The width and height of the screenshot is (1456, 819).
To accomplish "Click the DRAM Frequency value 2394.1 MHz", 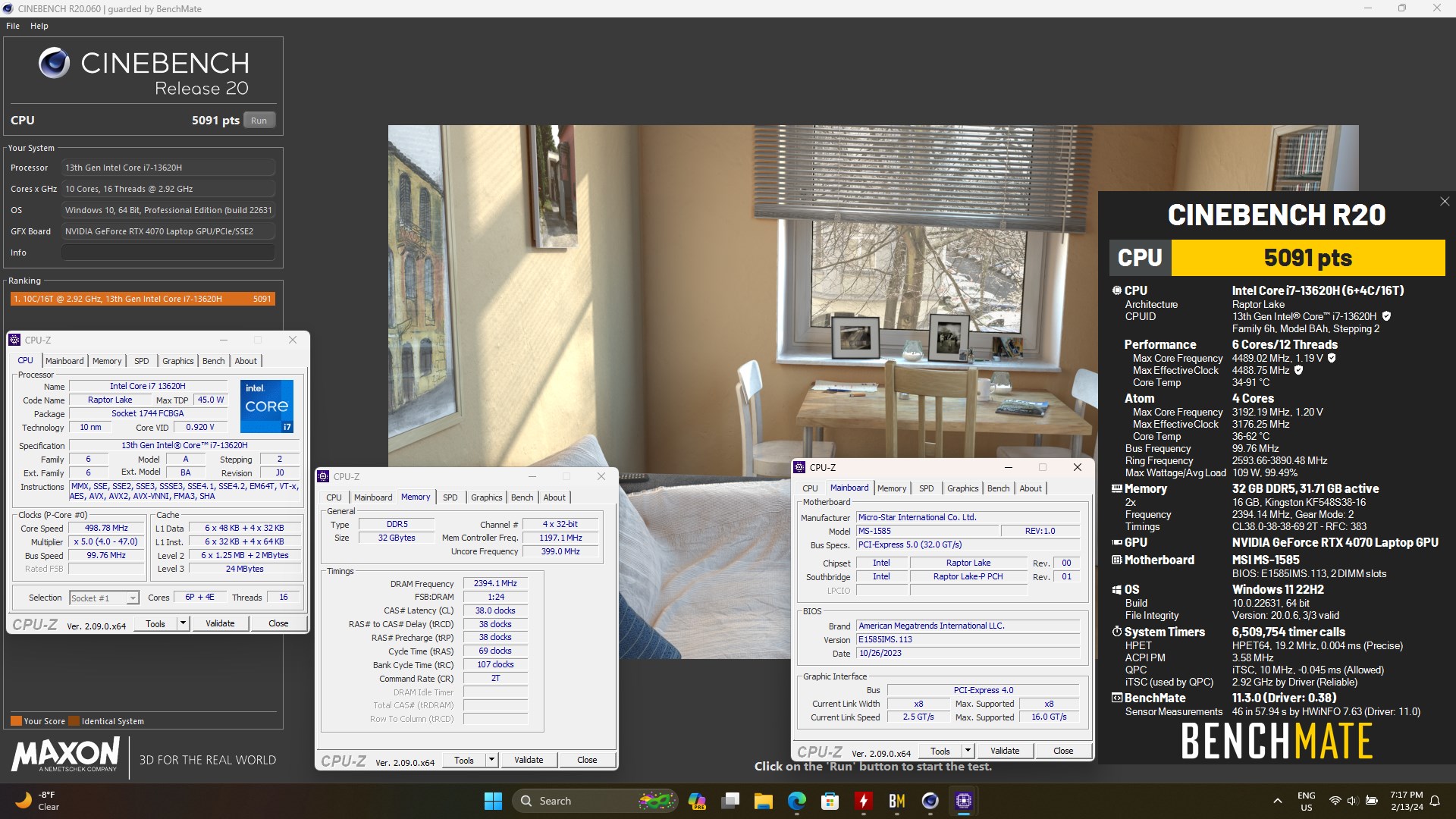I will (495, 583).
